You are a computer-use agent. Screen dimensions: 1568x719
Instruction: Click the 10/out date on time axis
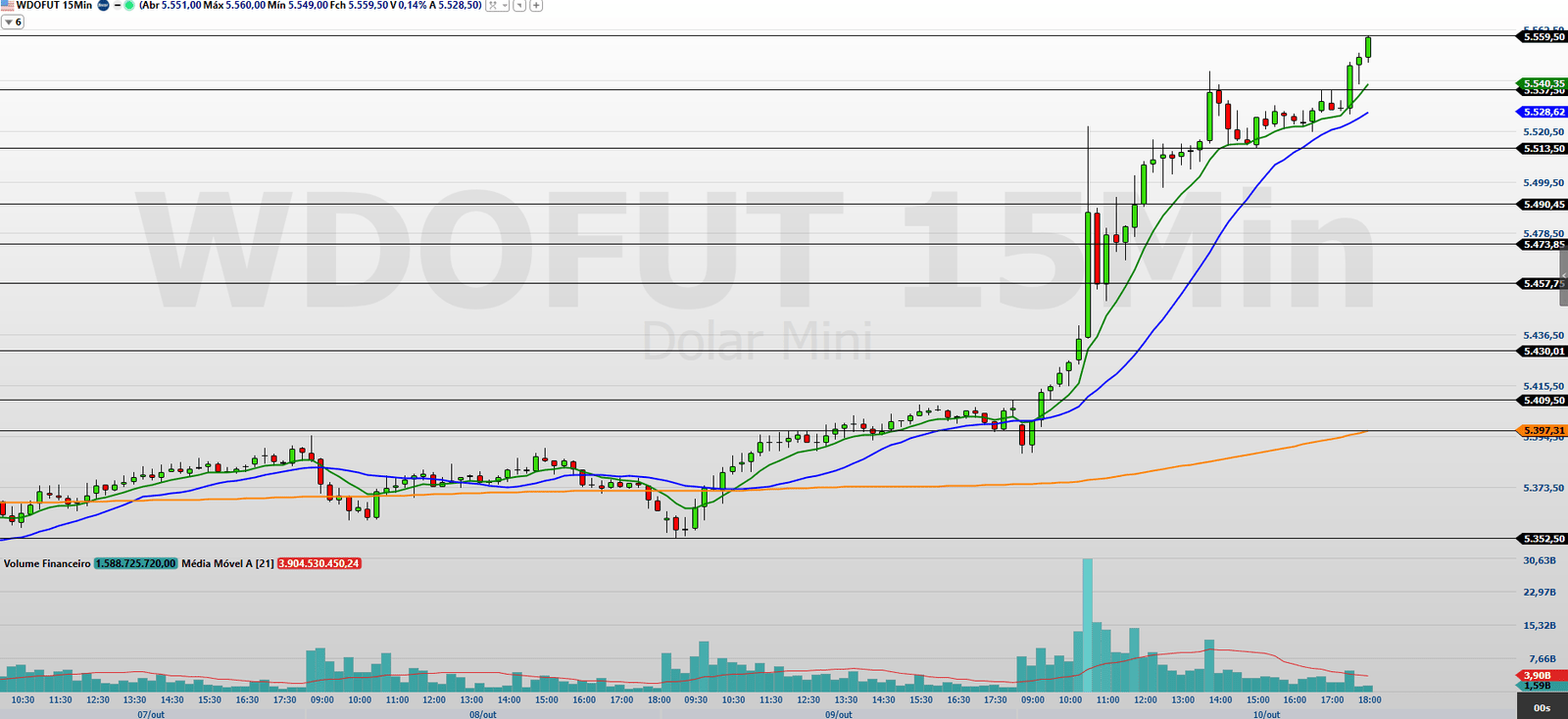1266,714
